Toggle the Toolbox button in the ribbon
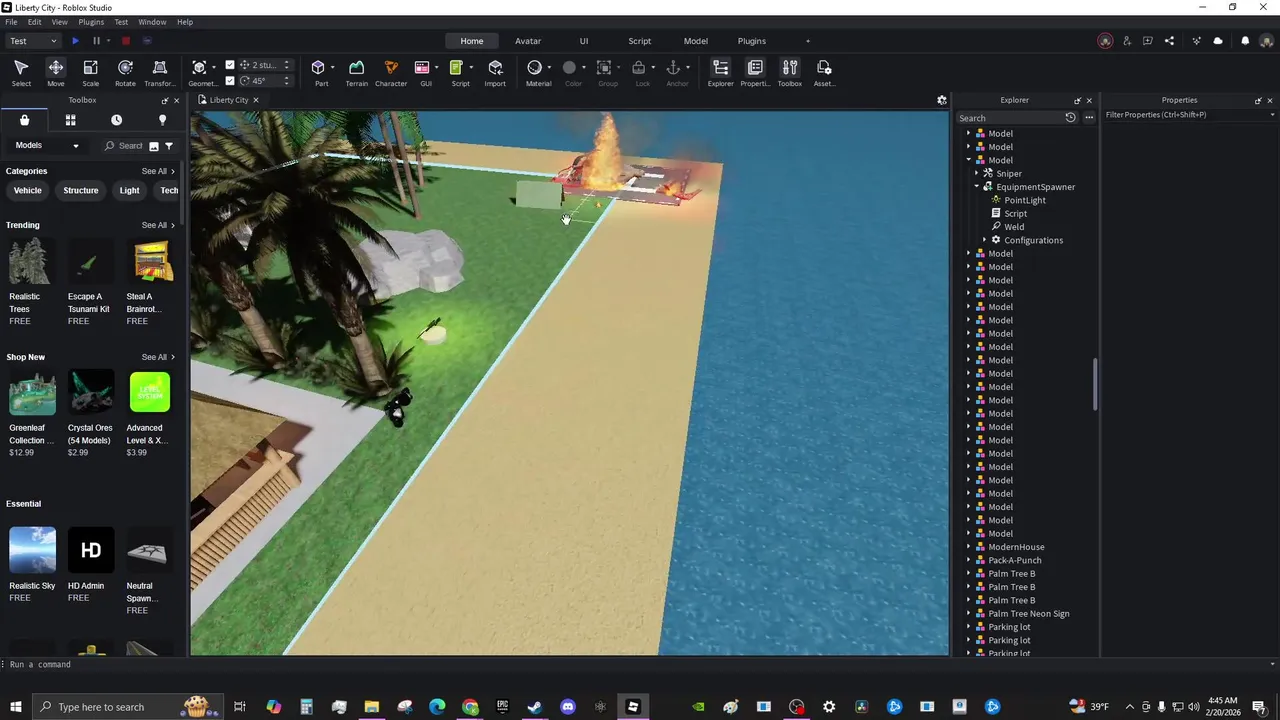The height and width of the screenshot is (720, 1280). (790, 73)
